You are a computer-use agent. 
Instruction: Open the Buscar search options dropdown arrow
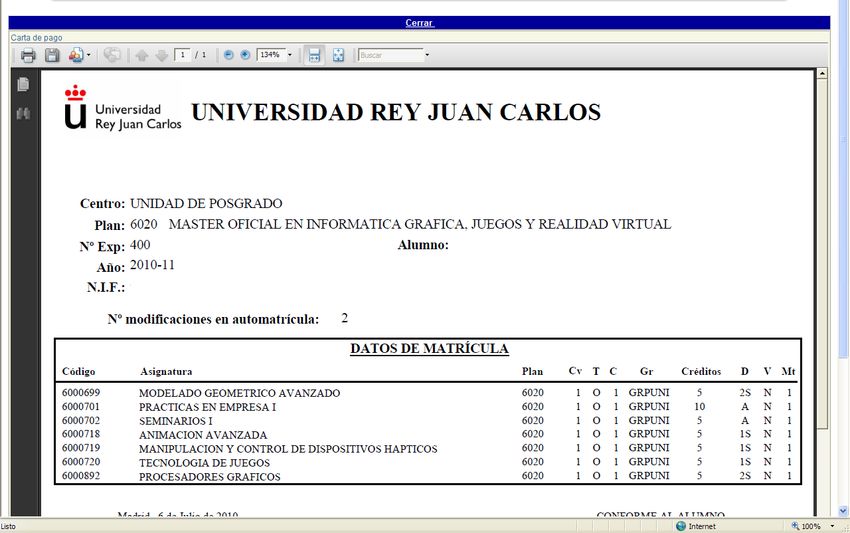coord(427,55)
